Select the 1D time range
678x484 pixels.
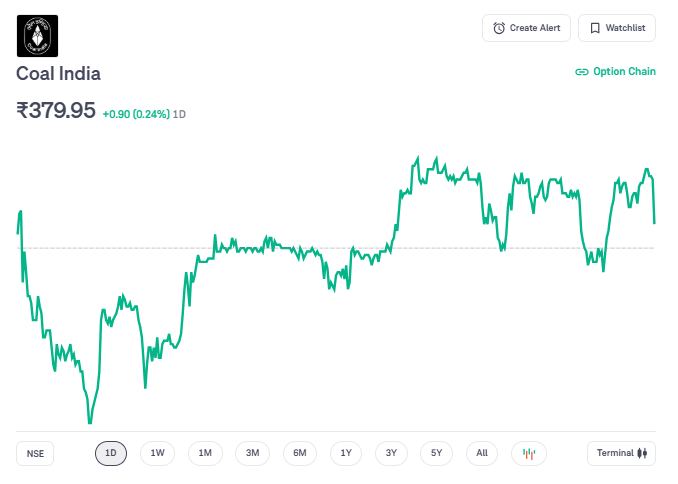[111, 453]
